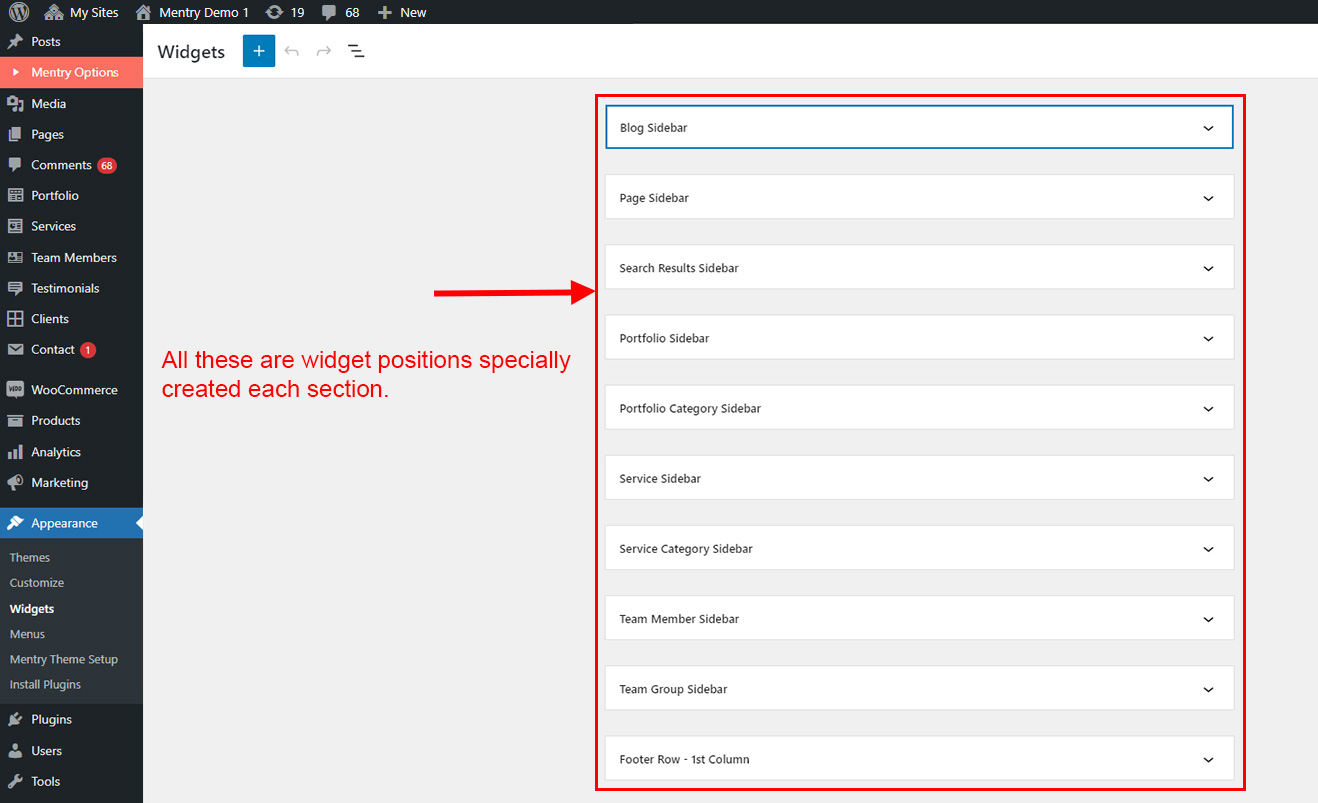Image resolution: width=1318 pixels, height=803 pixels.
Task: Expand the Portfolio Category Sidebar panel
Action: pos(1208,409)
